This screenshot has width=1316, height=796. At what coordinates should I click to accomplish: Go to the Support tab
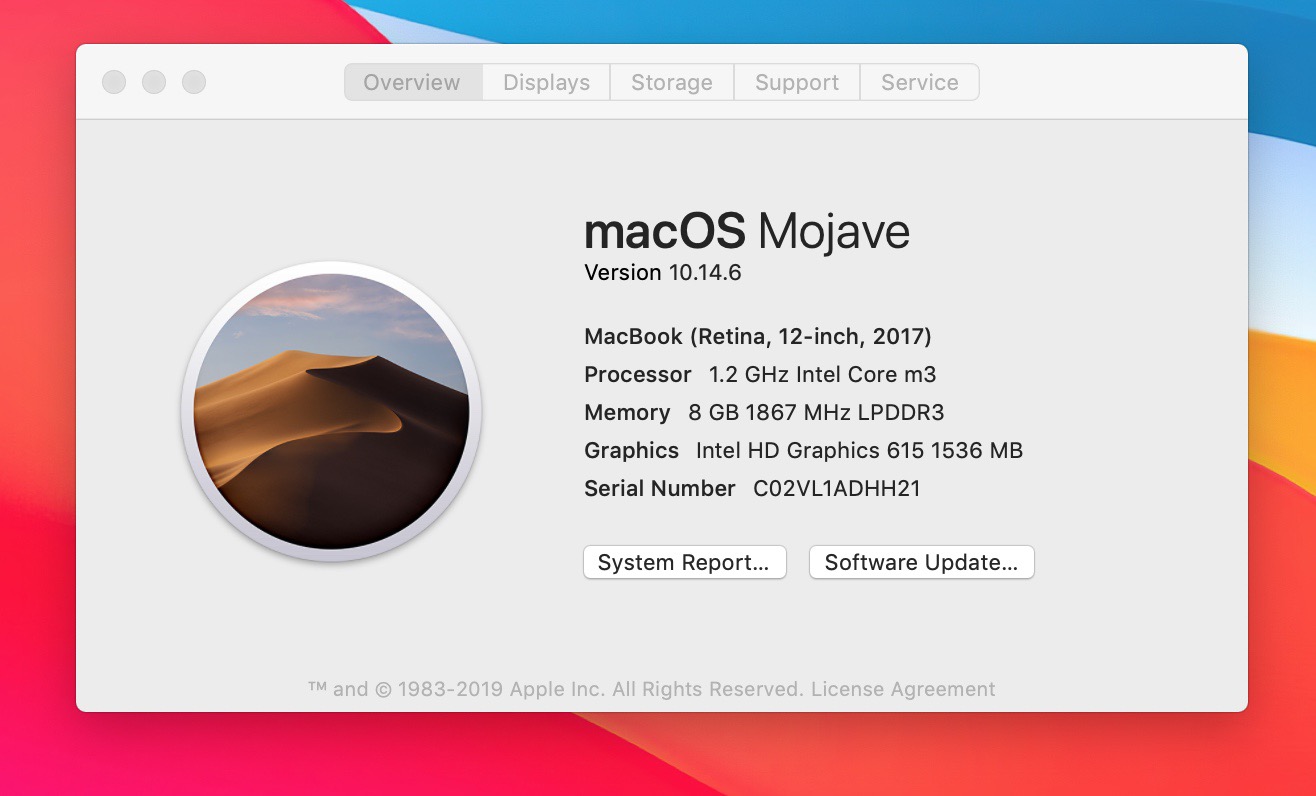(796, 82)
